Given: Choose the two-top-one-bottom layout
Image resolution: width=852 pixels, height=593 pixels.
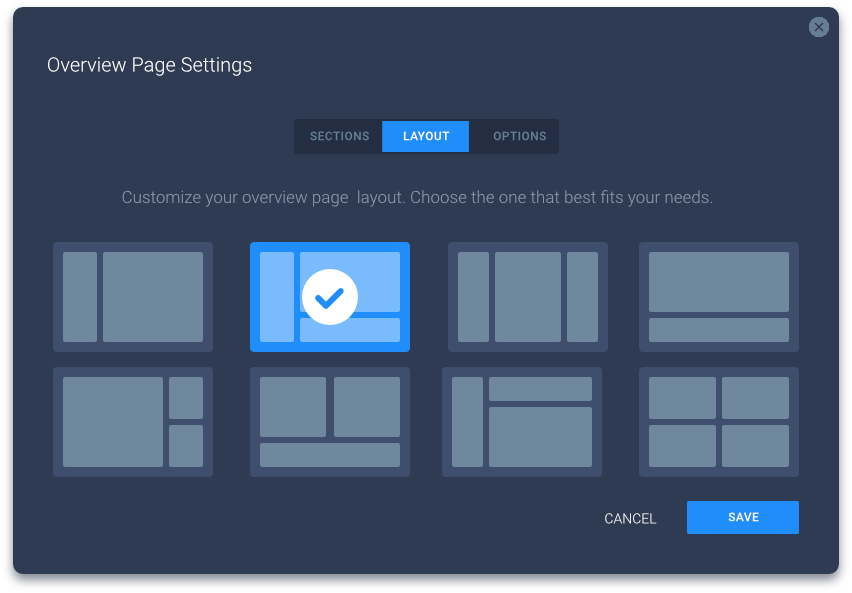Looking at the screenshot, I should 330,422.
